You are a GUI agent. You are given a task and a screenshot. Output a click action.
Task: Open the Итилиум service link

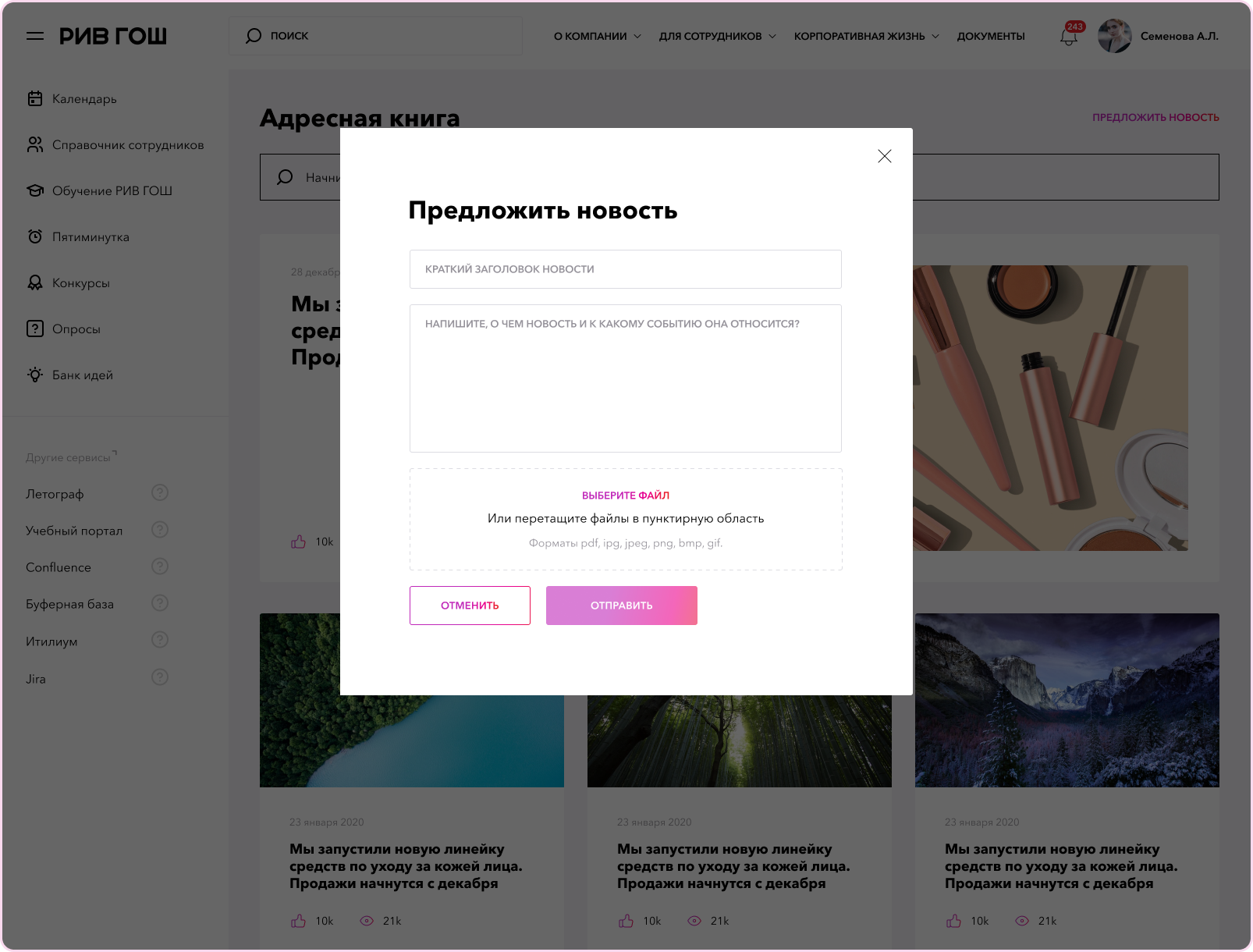(x=51, y=641)
